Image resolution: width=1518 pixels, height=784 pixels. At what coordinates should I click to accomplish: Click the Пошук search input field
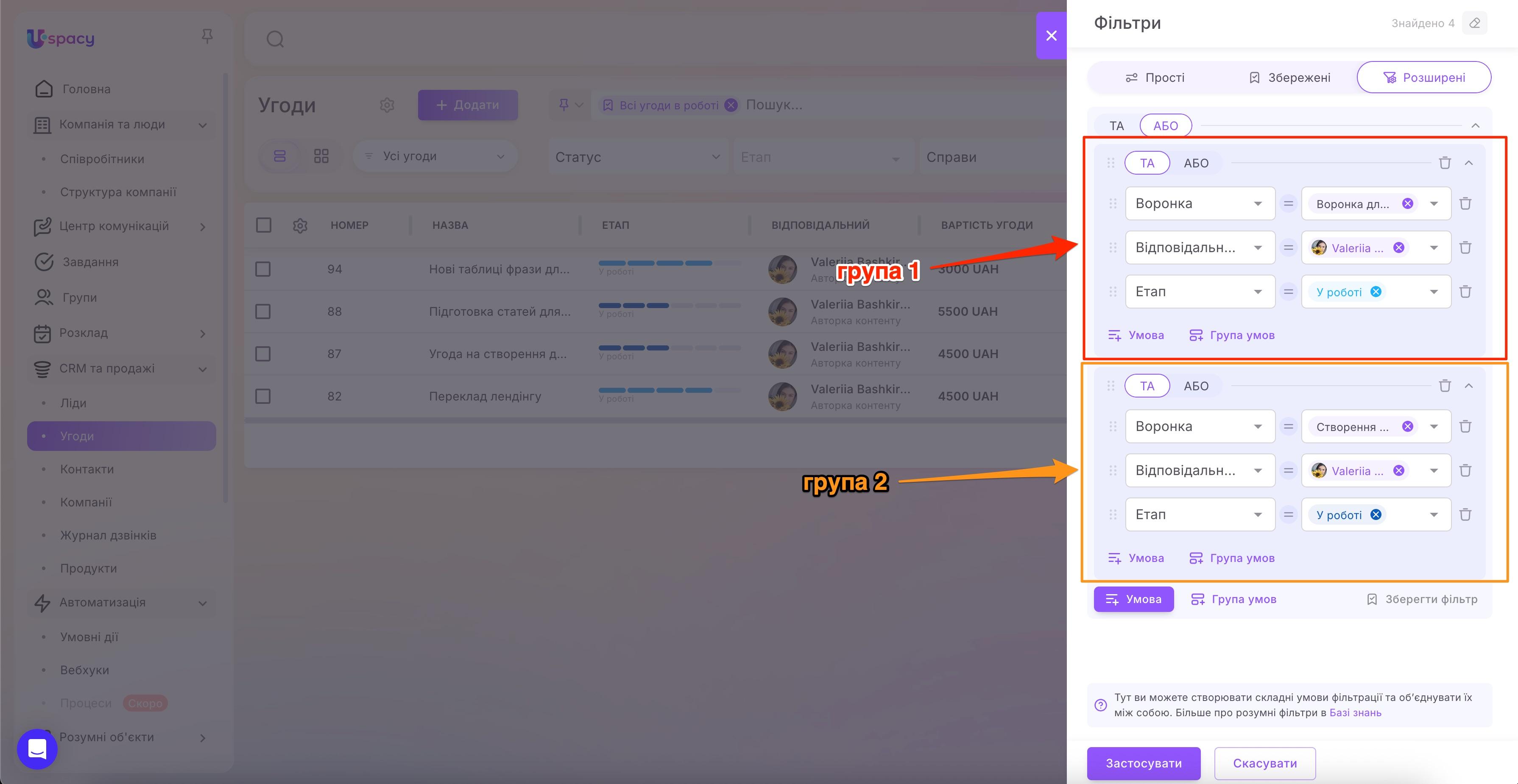[x=774, y=105]
